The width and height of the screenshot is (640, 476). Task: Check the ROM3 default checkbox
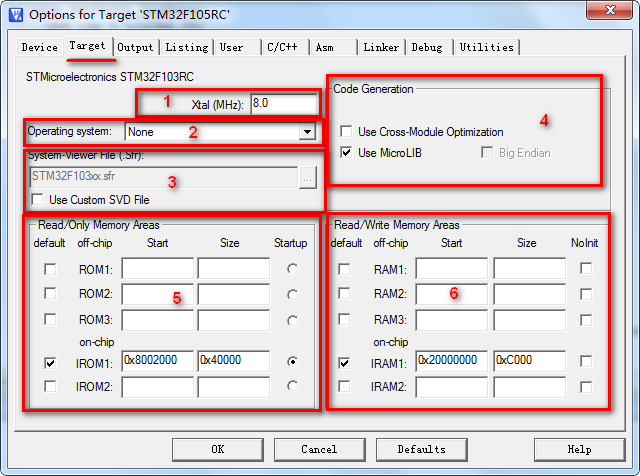(50, 319)
